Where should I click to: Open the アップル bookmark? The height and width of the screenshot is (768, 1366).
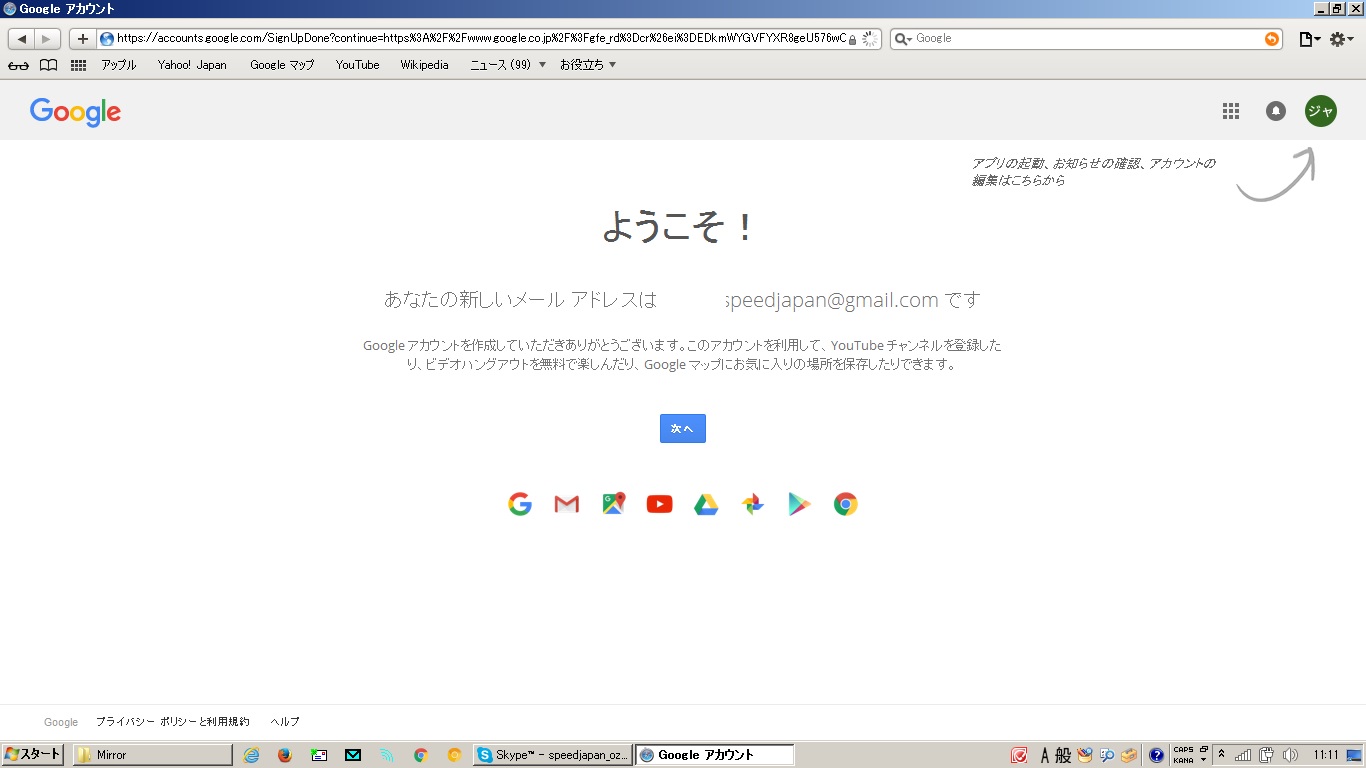[119, 65]
